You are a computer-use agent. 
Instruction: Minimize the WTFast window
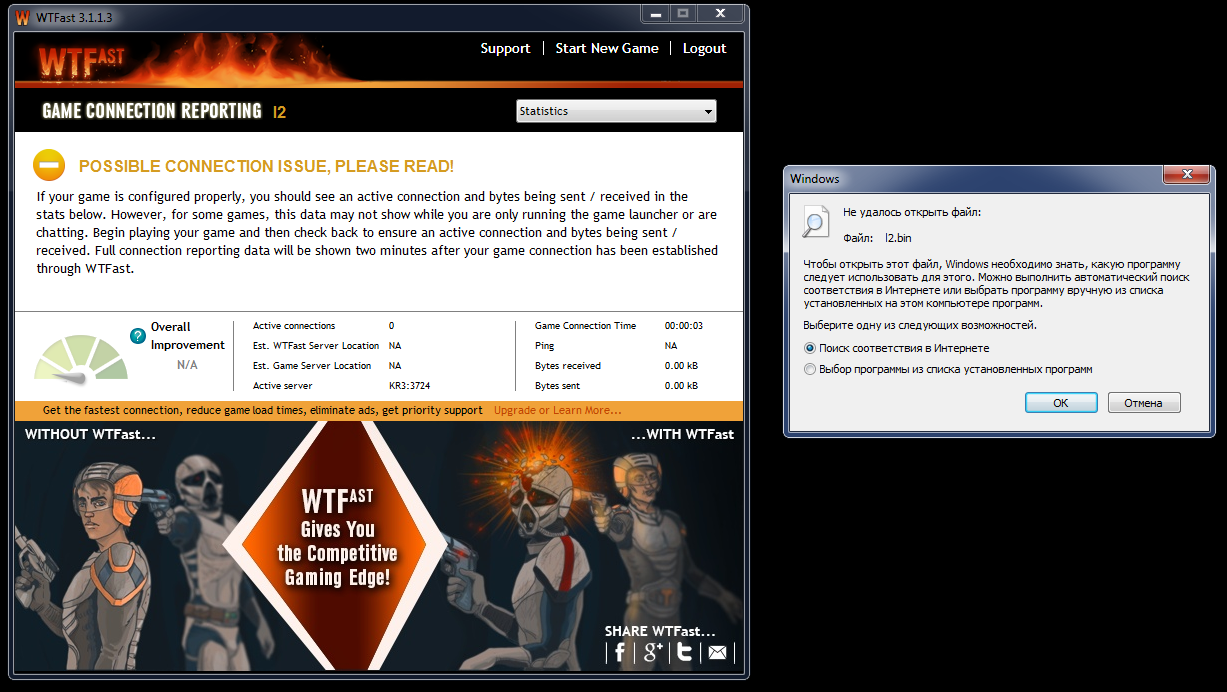(x=655, y=13)
